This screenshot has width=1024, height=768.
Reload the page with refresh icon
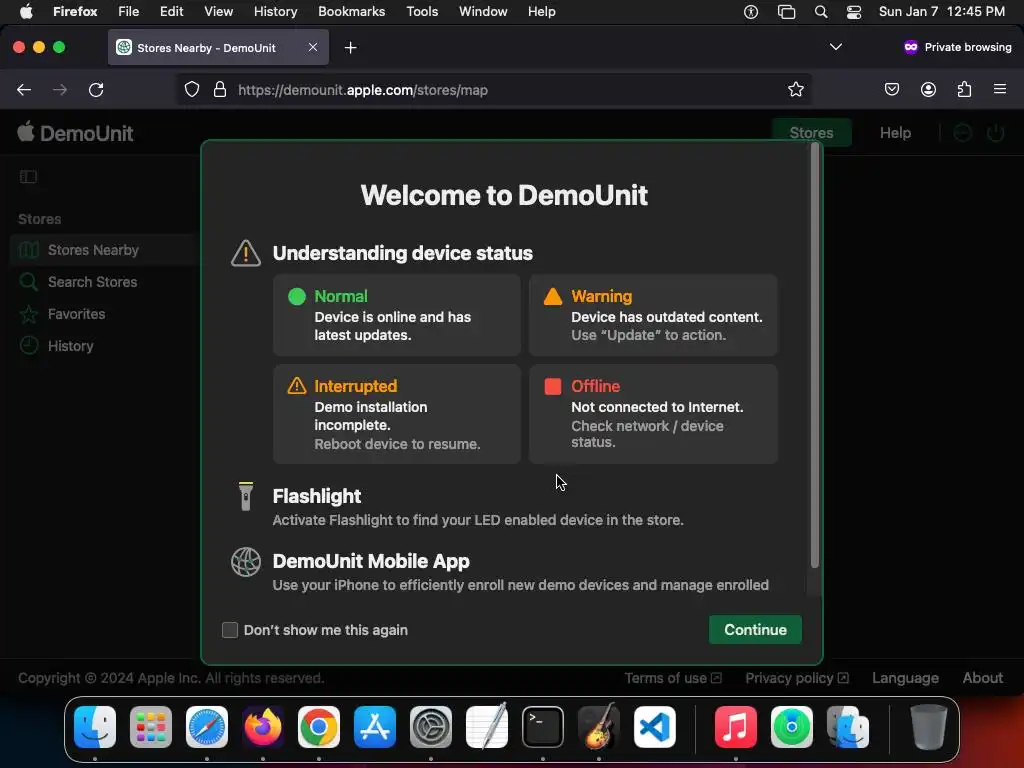pyautogui.click(x=96, y=90)
